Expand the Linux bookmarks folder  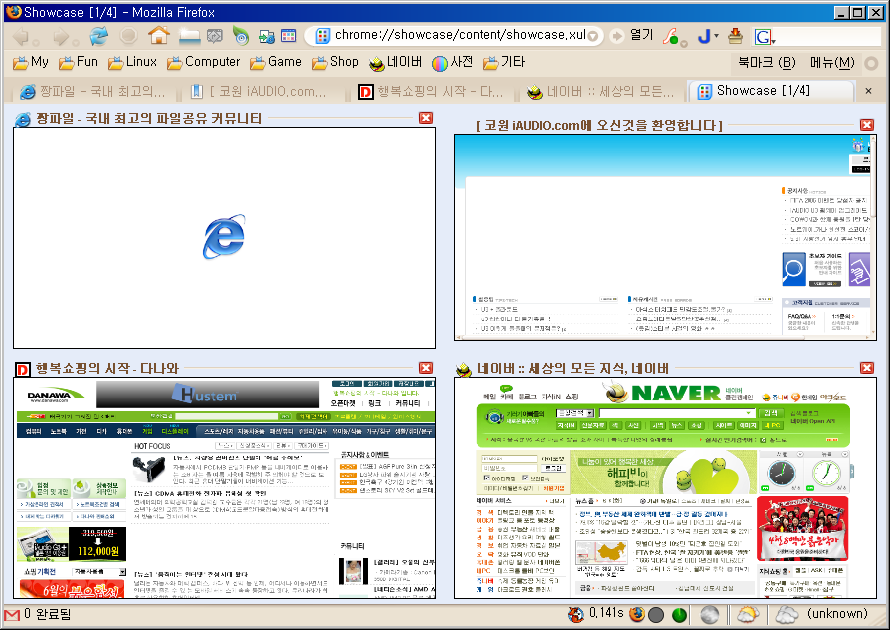click(x=132, y=62)
